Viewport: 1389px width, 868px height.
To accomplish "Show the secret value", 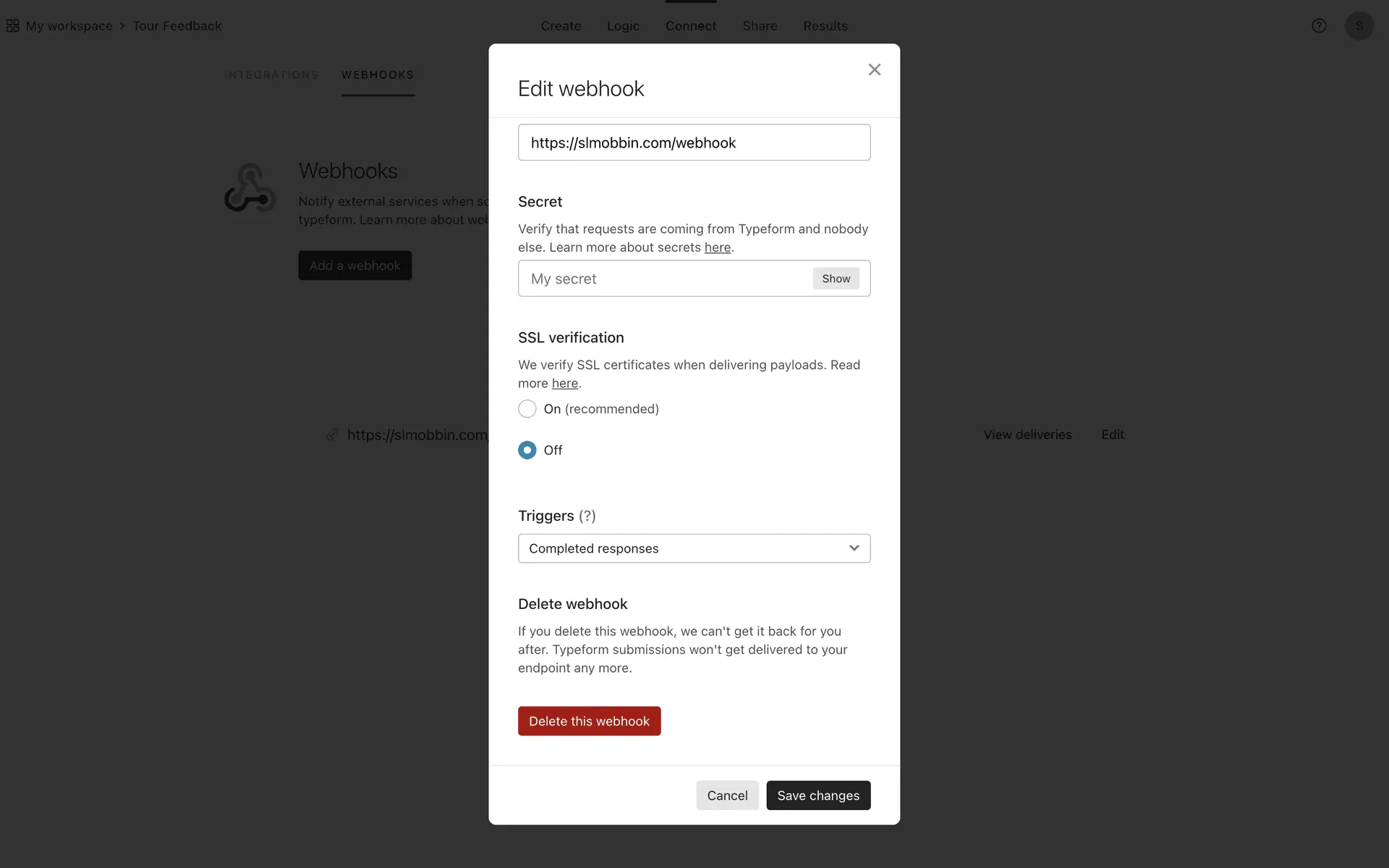I will (x=836, y=278).
